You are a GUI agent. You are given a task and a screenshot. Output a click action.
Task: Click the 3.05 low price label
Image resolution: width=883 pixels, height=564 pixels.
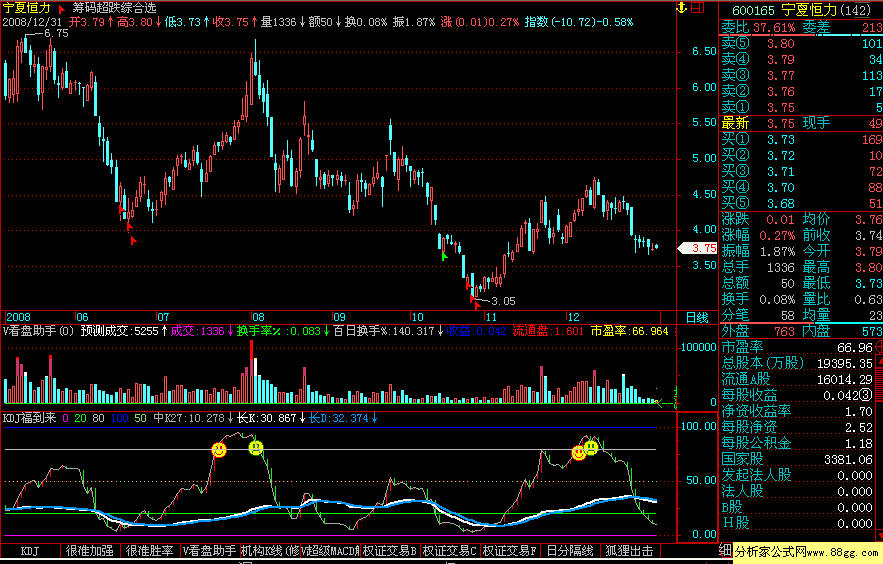[x=503, y=301]
